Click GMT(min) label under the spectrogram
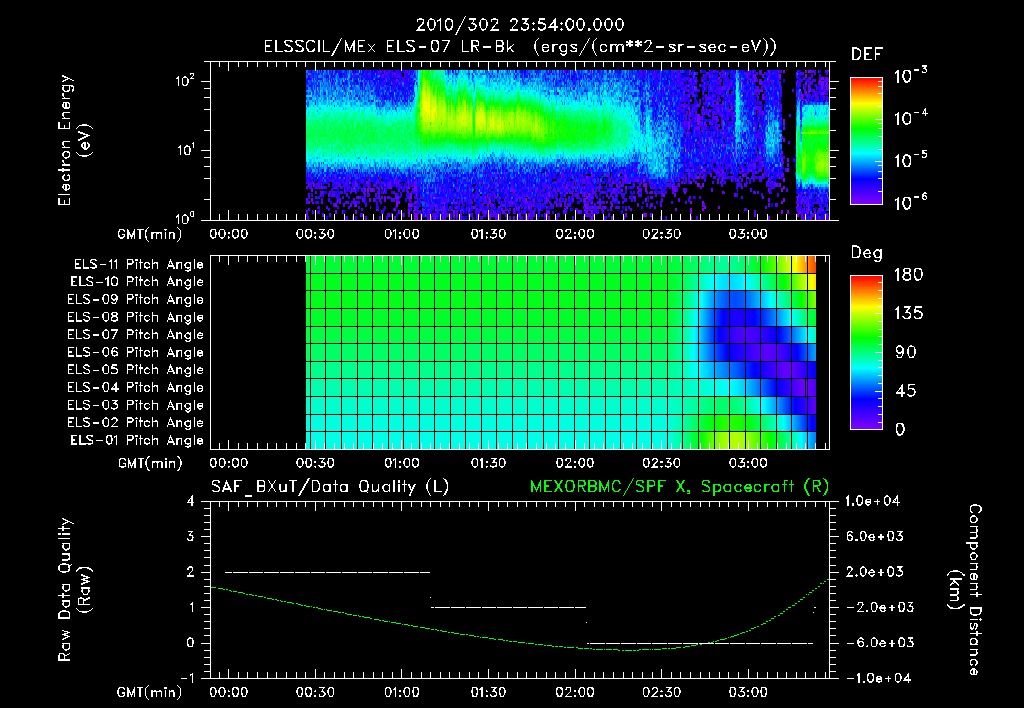This screenshot has height=708, width=1024. click(x=150, y=234)
